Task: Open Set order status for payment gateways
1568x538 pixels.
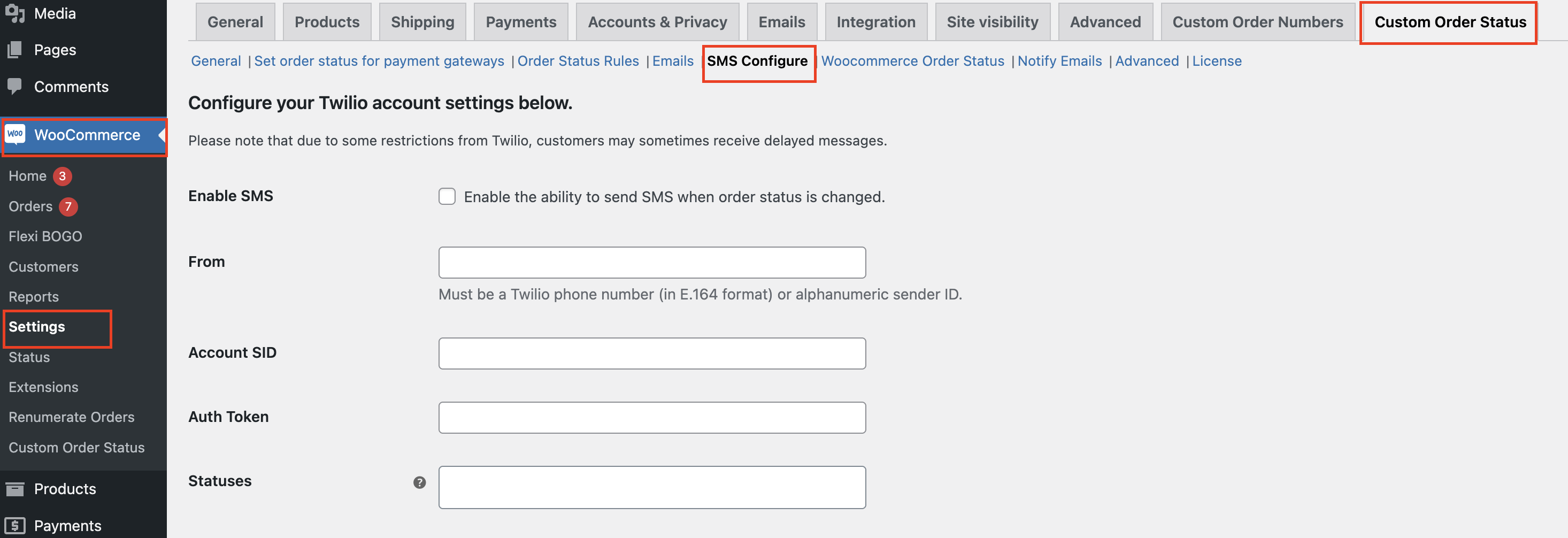Action: (379, 61)
